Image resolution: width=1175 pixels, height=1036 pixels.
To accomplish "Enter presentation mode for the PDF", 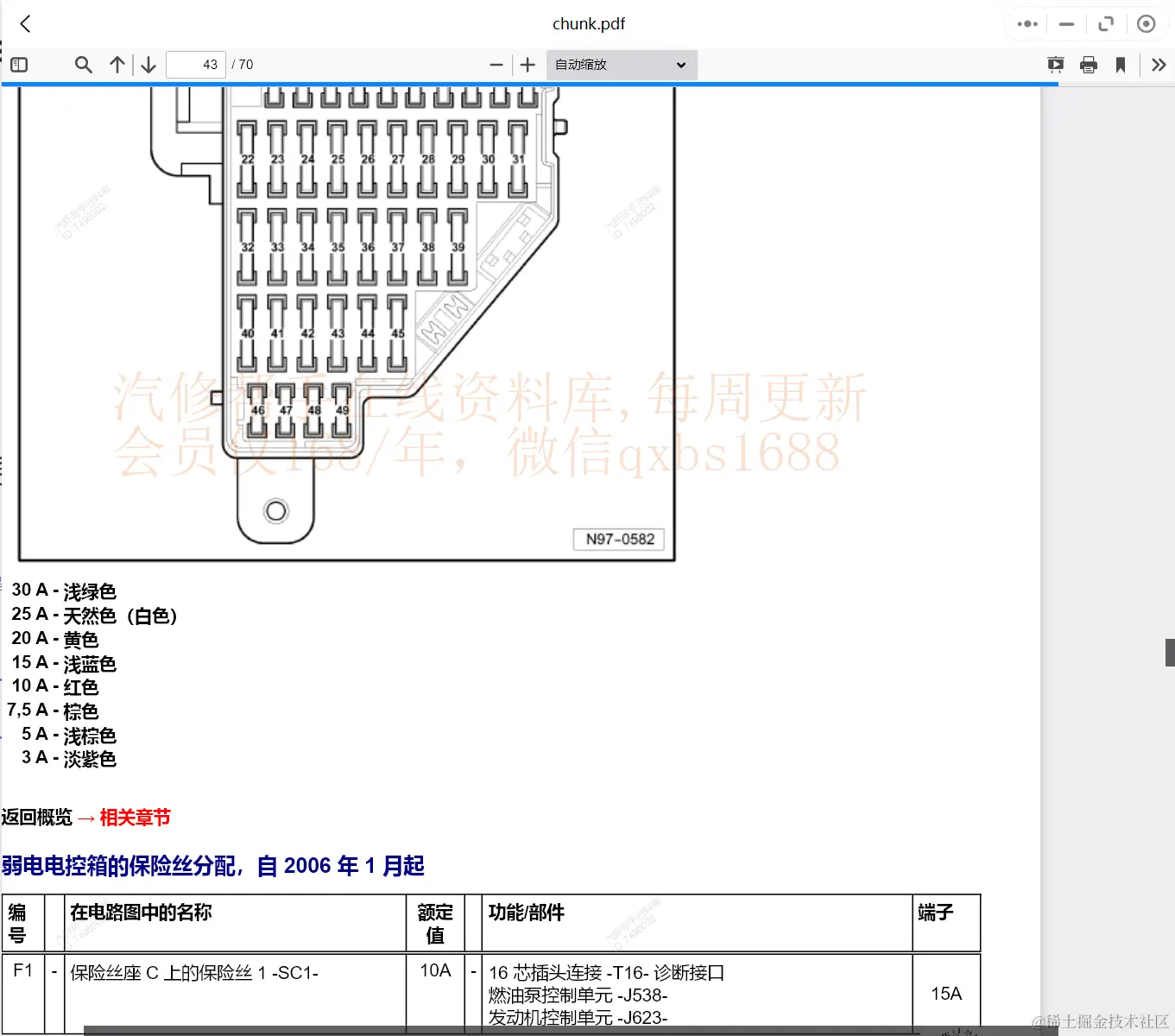I will (1055, 64).
